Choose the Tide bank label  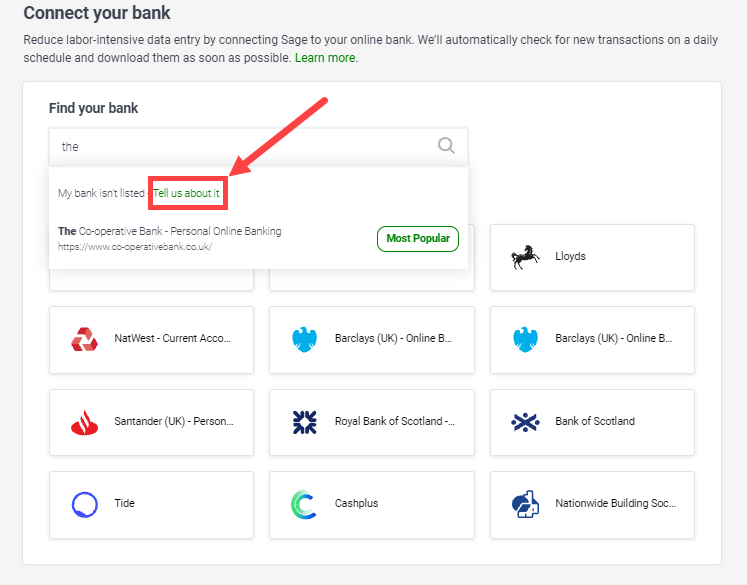(x=125, y=504)
